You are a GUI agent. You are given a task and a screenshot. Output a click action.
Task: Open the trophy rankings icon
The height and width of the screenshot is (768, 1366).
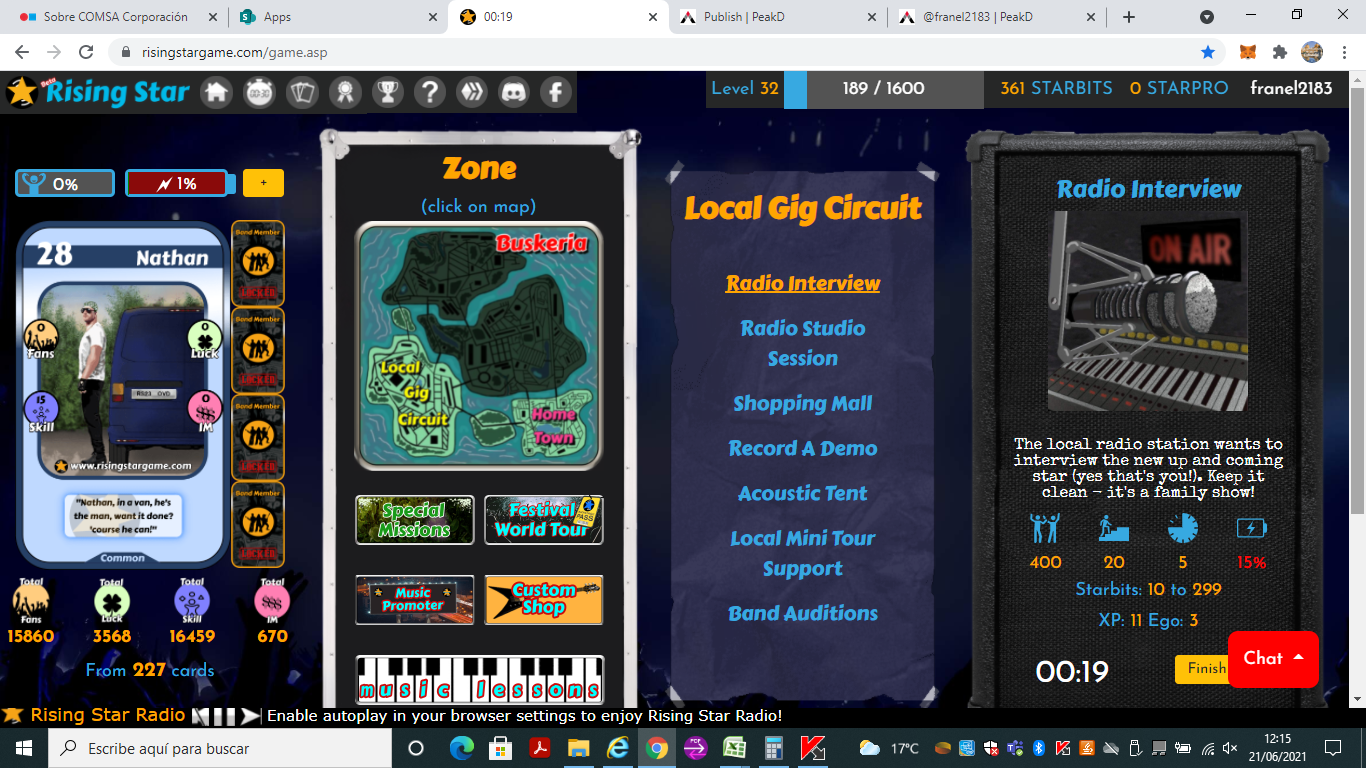point(387,92)
